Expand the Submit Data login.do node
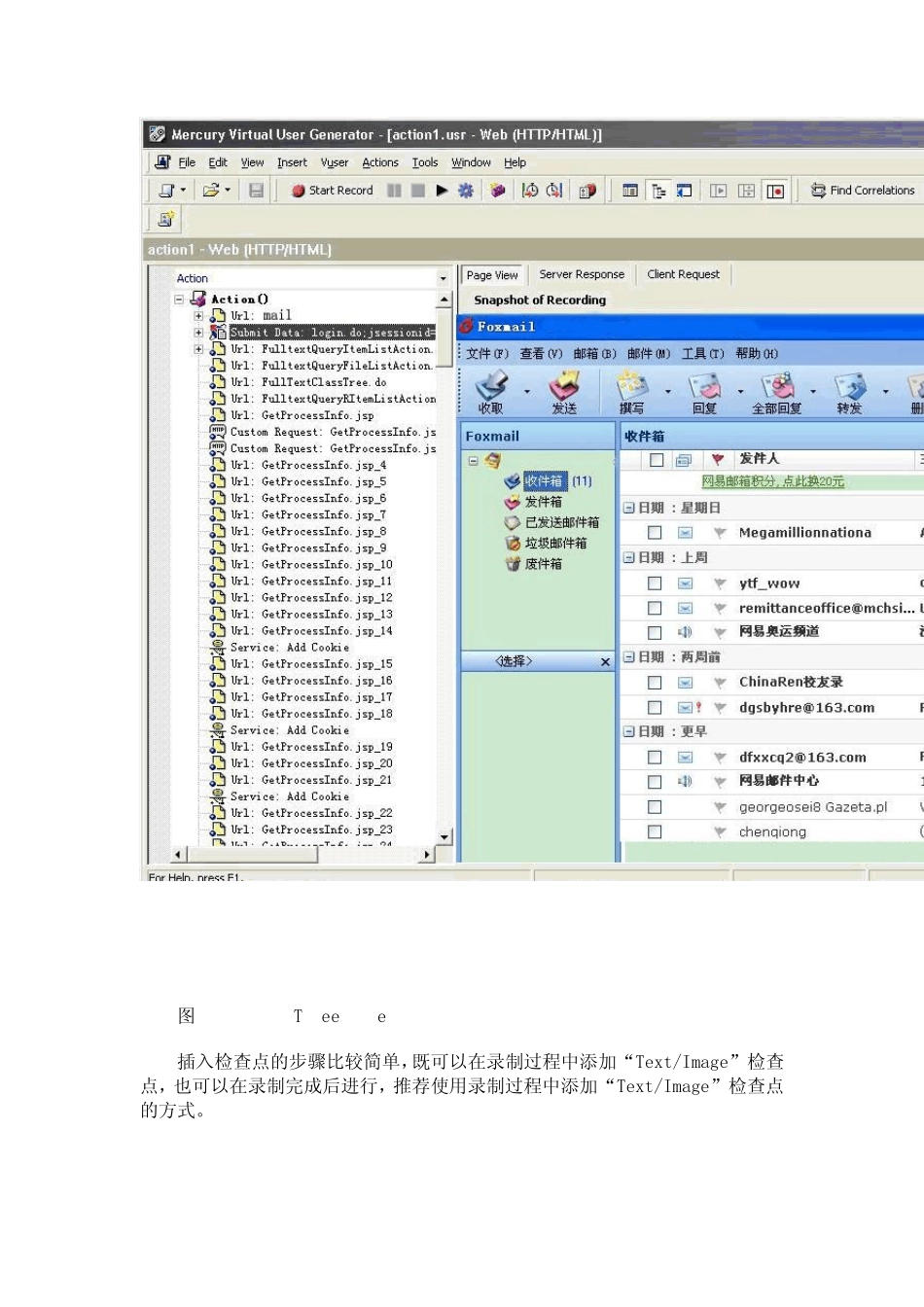The width and height of the screenshot is (924, 1307). coord(198,332)
